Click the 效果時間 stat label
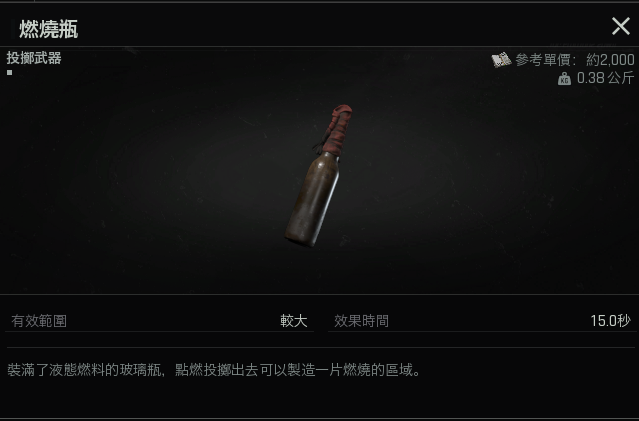Viewport: 639px width, 421px height. 361,321
